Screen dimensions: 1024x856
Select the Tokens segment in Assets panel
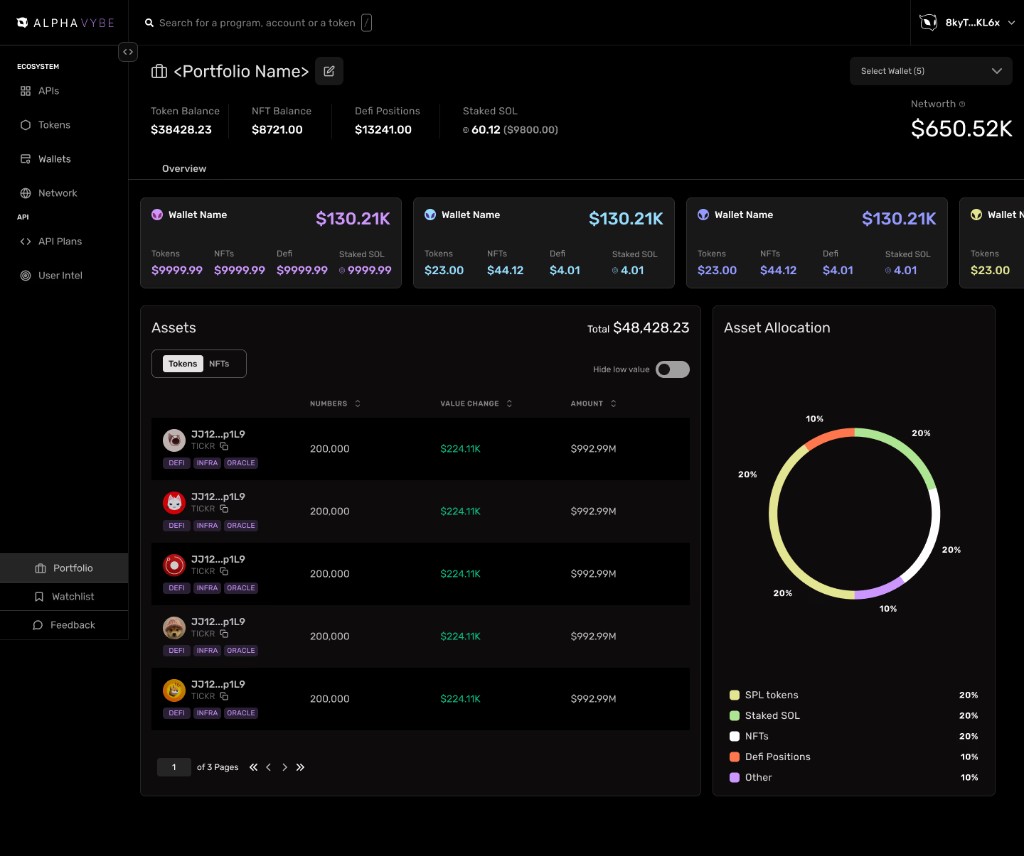tap(182, 364)
